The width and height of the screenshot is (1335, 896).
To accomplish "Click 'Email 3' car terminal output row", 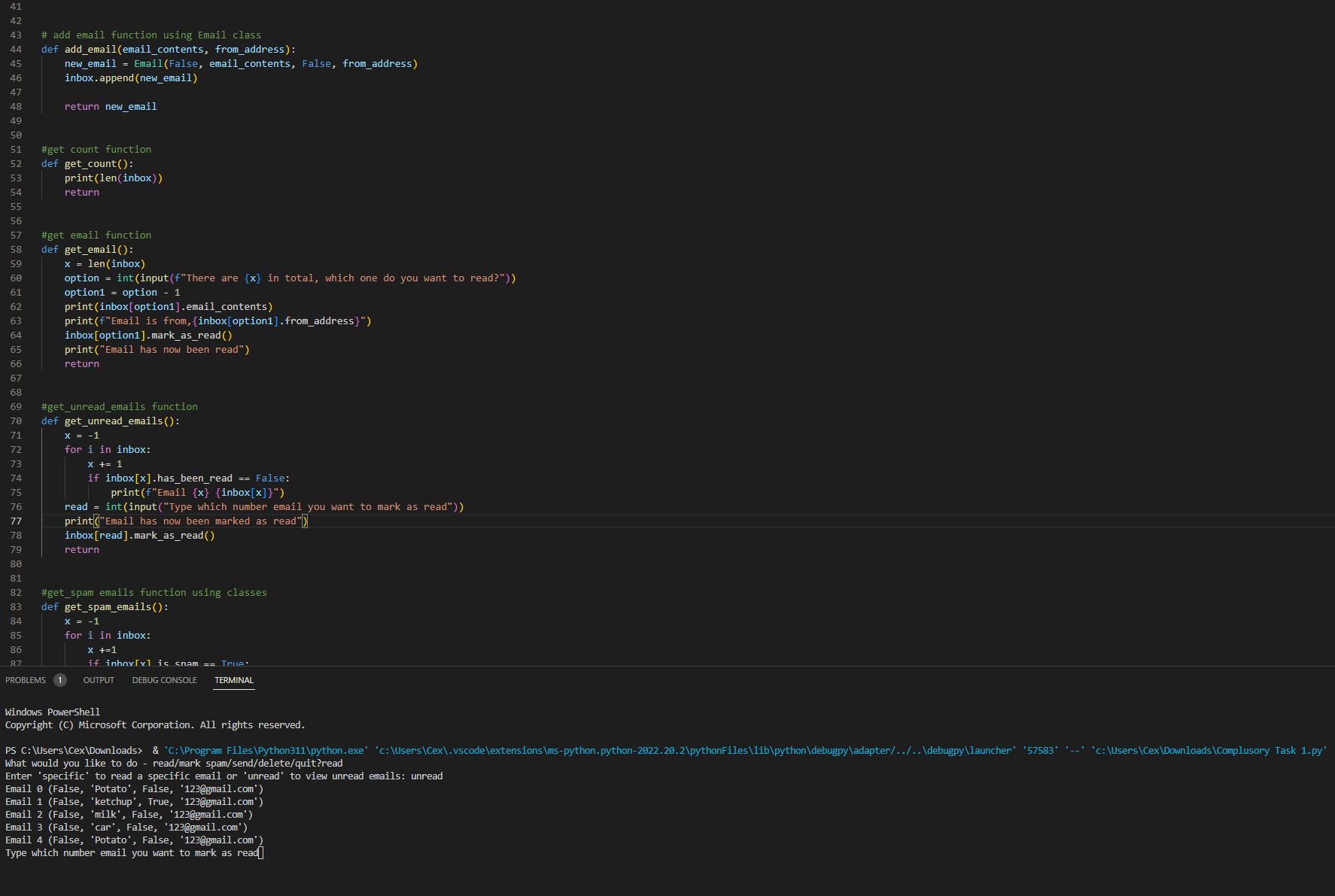I will (x=126, y=828).
